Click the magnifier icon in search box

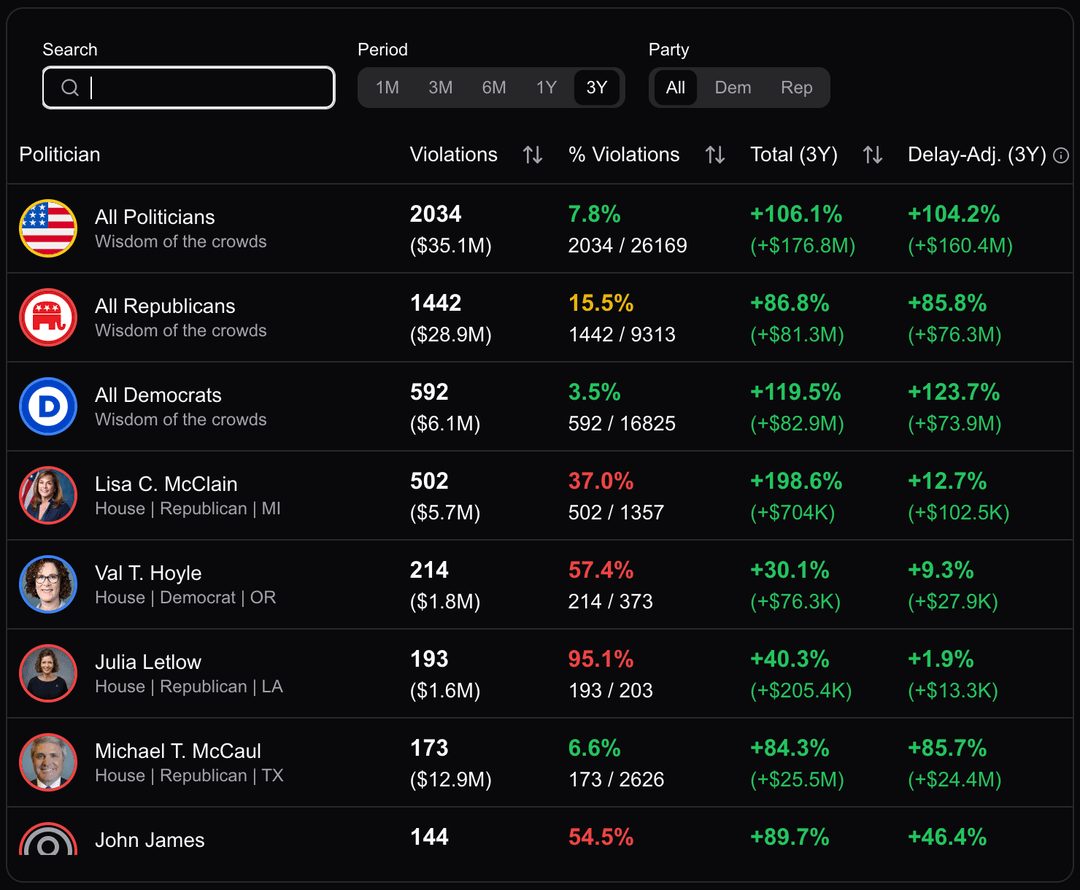point(70,88)
